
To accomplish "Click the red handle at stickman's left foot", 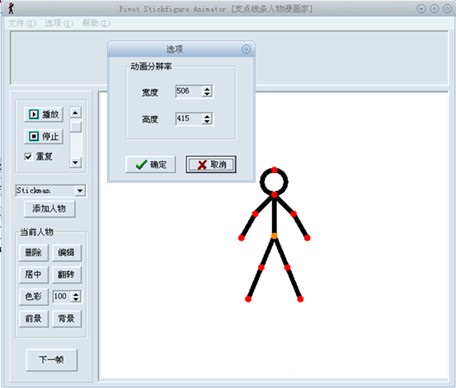I will point(248,299).
